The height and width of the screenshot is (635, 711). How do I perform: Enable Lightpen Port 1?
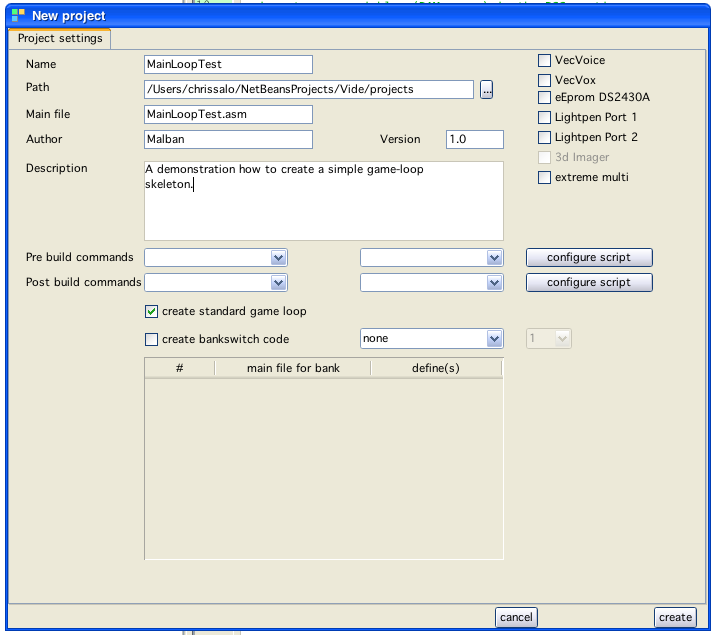point(544,118)
